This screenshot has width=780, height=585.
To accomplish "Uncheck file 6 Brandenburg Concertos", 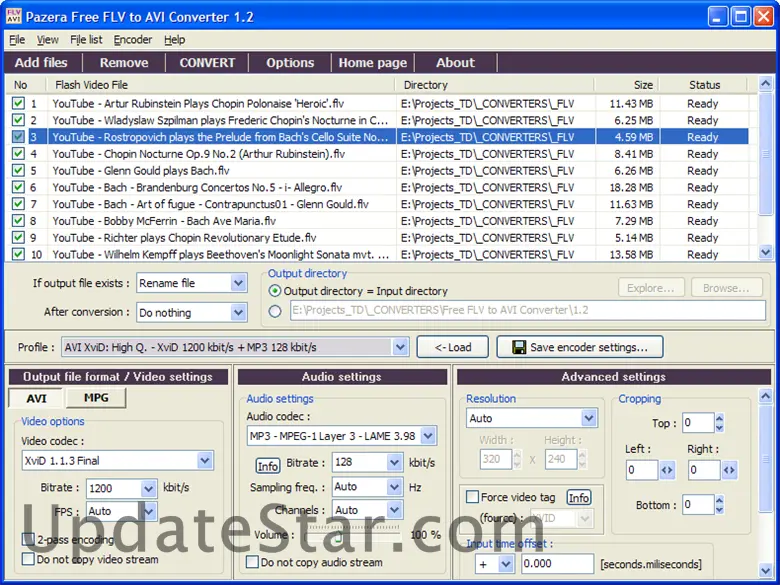I will point(18,188).
